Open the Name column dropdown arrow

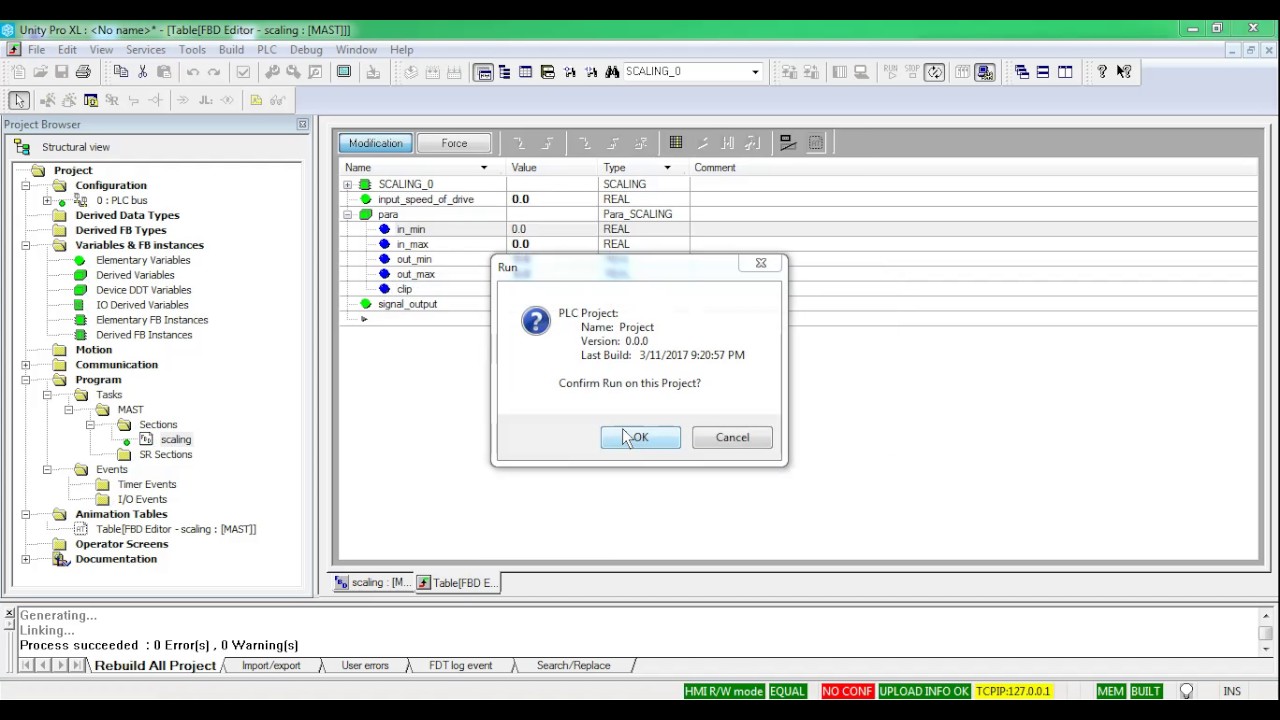[x=484, y=168]
